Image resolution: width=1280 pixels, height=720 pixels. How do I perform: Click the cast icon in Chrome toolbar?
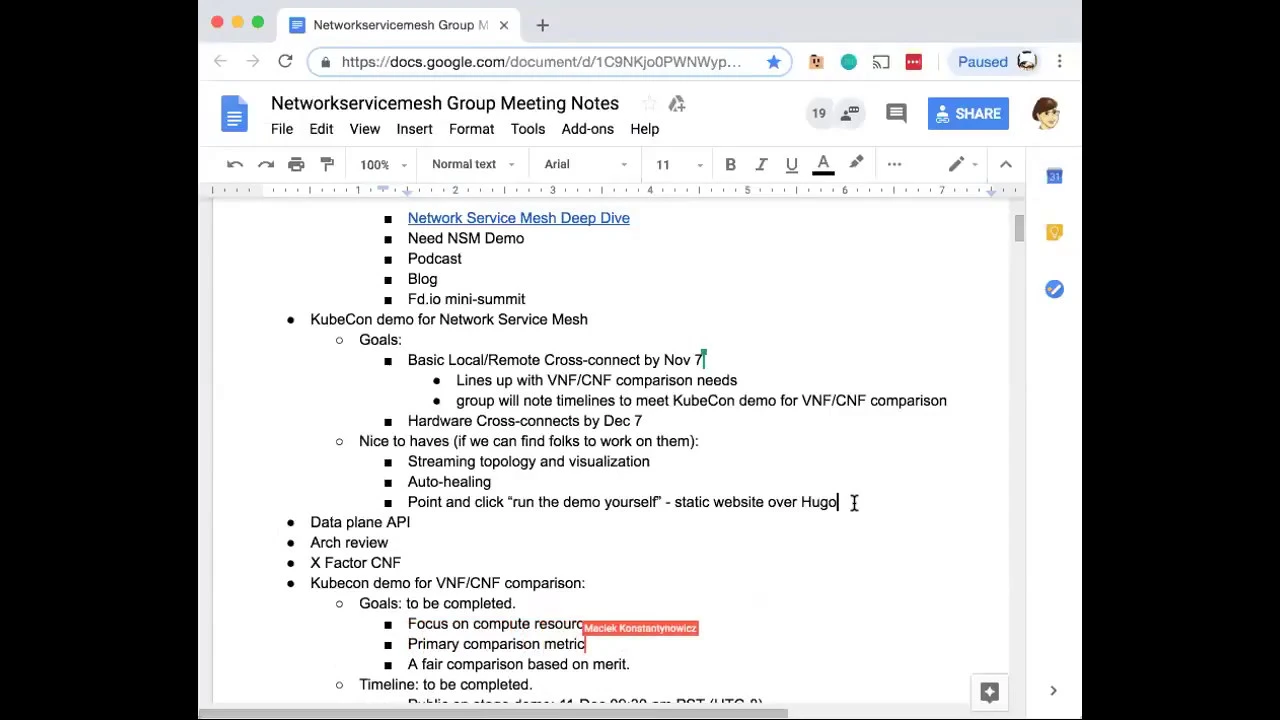click(x=881, y=62)
